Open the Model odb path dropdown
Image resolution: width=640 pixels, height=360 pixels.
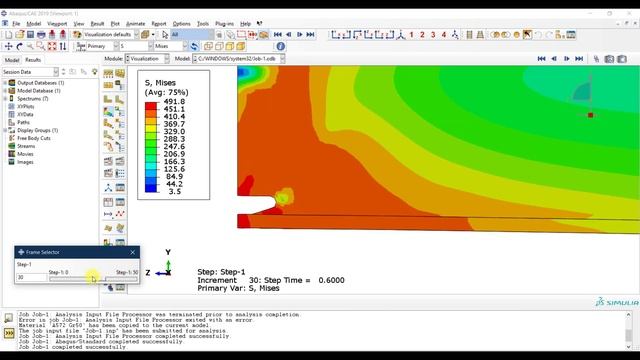tap(239, 59)
